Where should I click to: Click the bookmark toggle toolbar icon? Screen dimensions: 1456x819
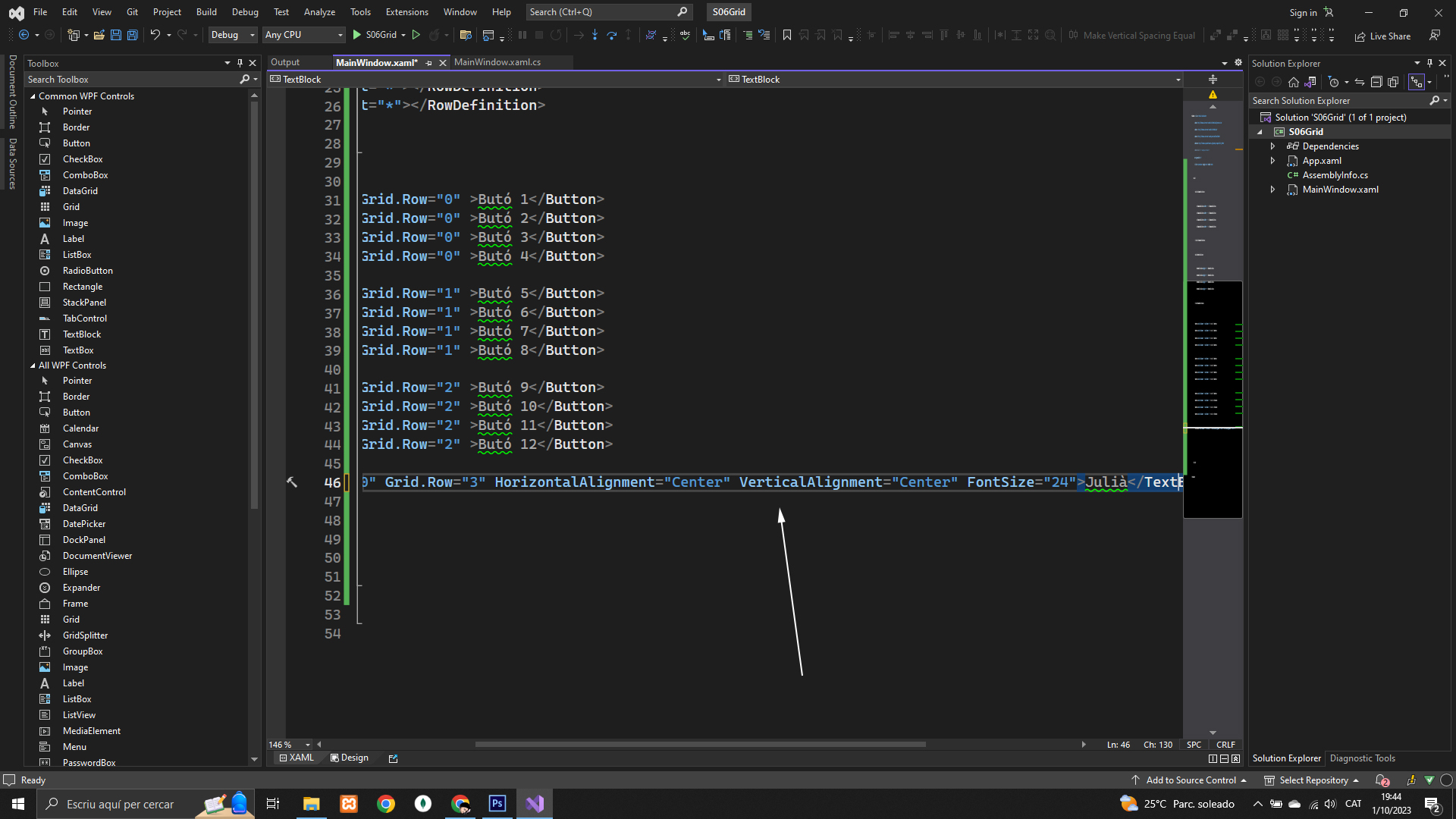[787, 35]
